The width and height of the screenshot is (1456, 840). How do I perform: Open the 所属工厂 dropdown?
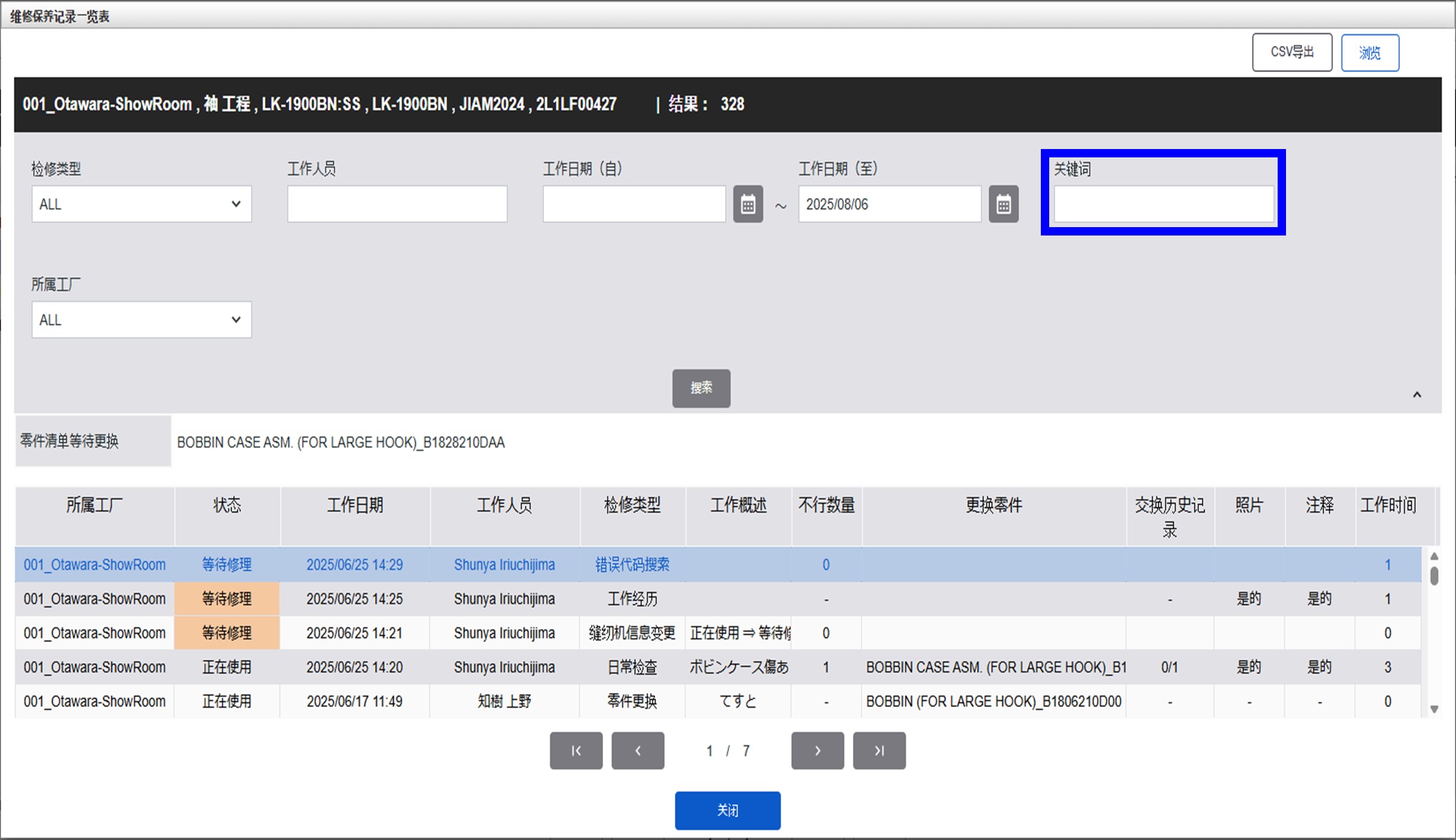click(x=141, y=320)
